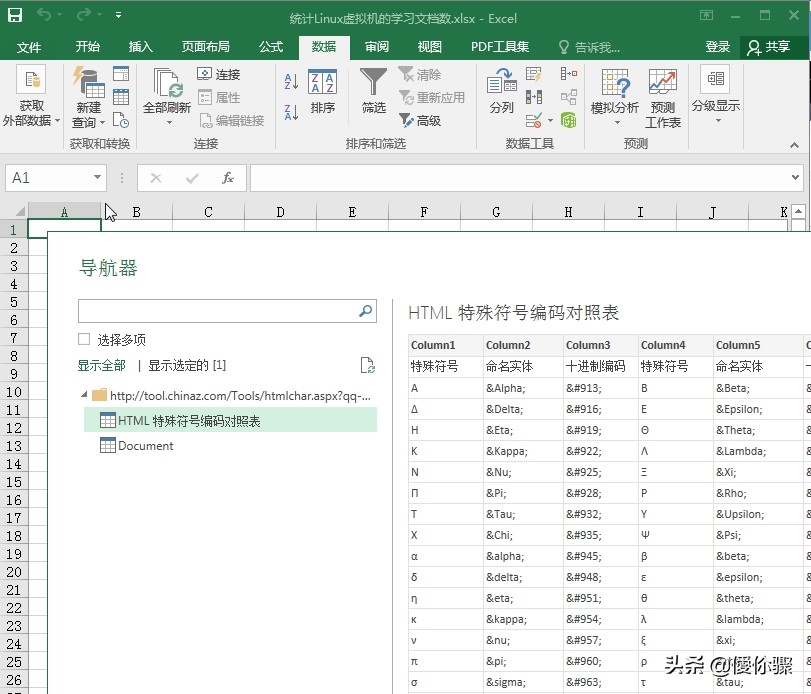The height and width of the screenshot is (694, 811).
Task: Select the Document item in the tree
Action: [145, 446]
